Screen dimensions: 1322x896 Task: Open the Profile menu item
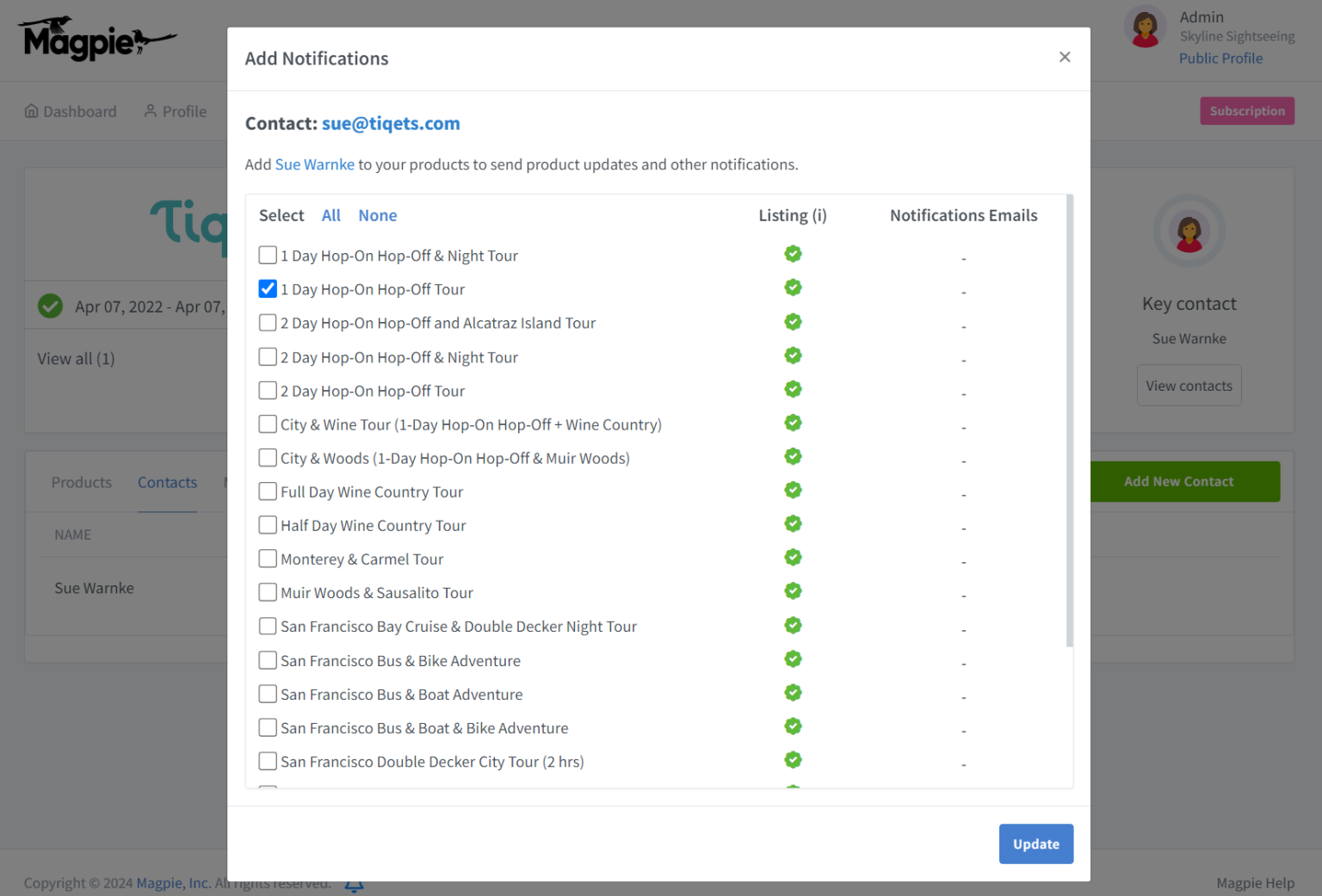176,111
